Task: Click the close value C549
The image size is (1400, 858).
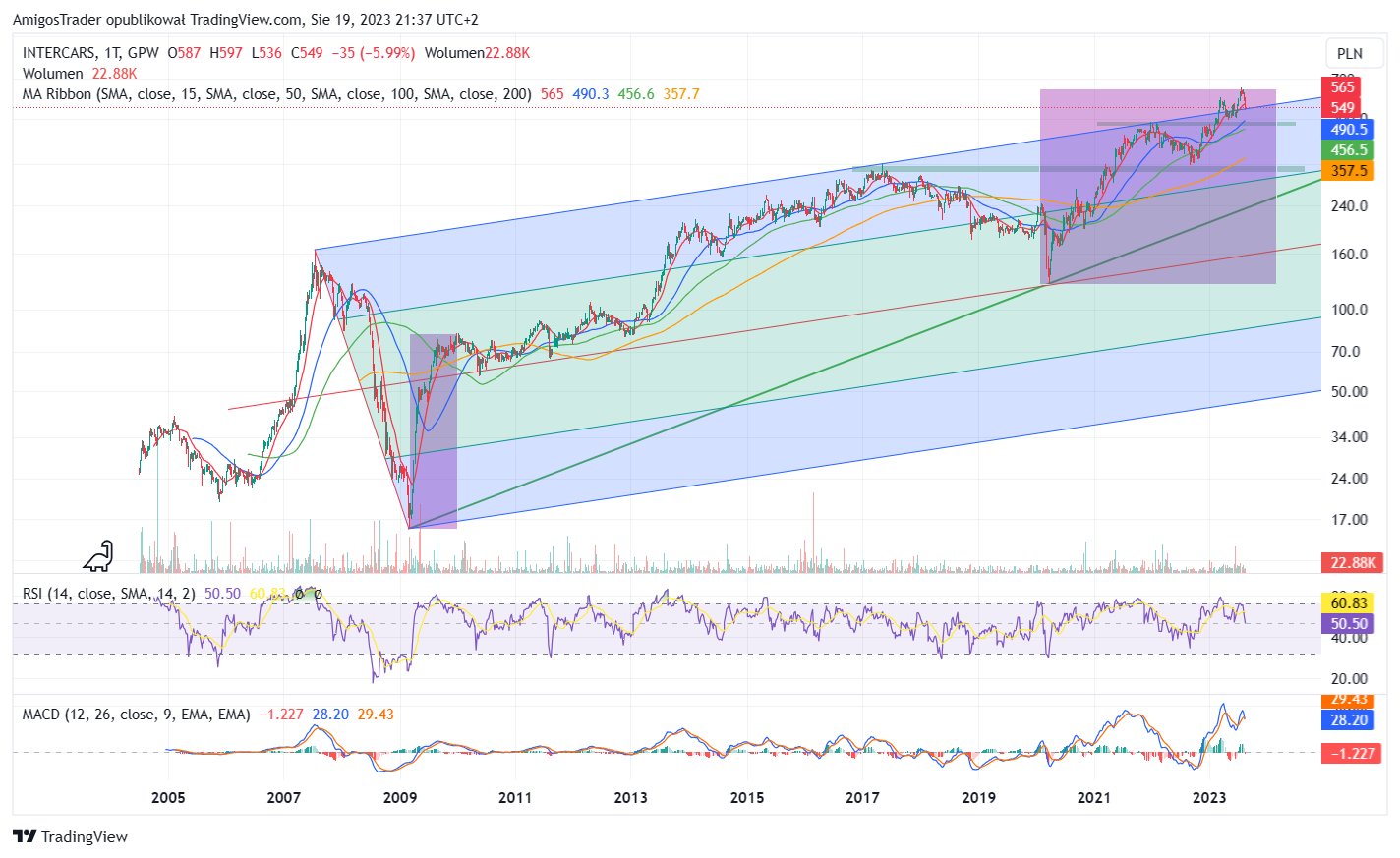Action: click(x=307, y=53)
